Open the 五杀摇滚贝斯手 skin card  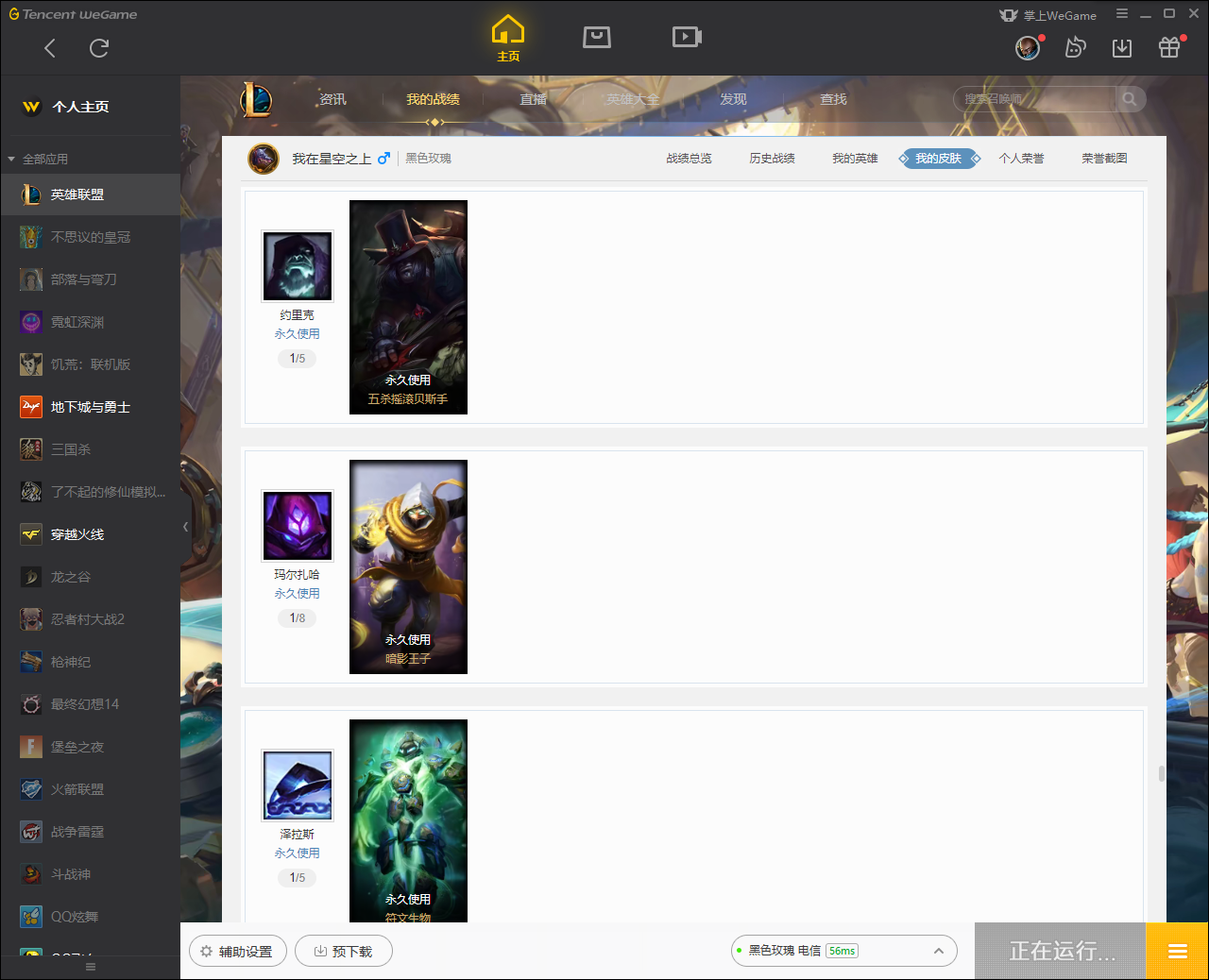(408, 307)
